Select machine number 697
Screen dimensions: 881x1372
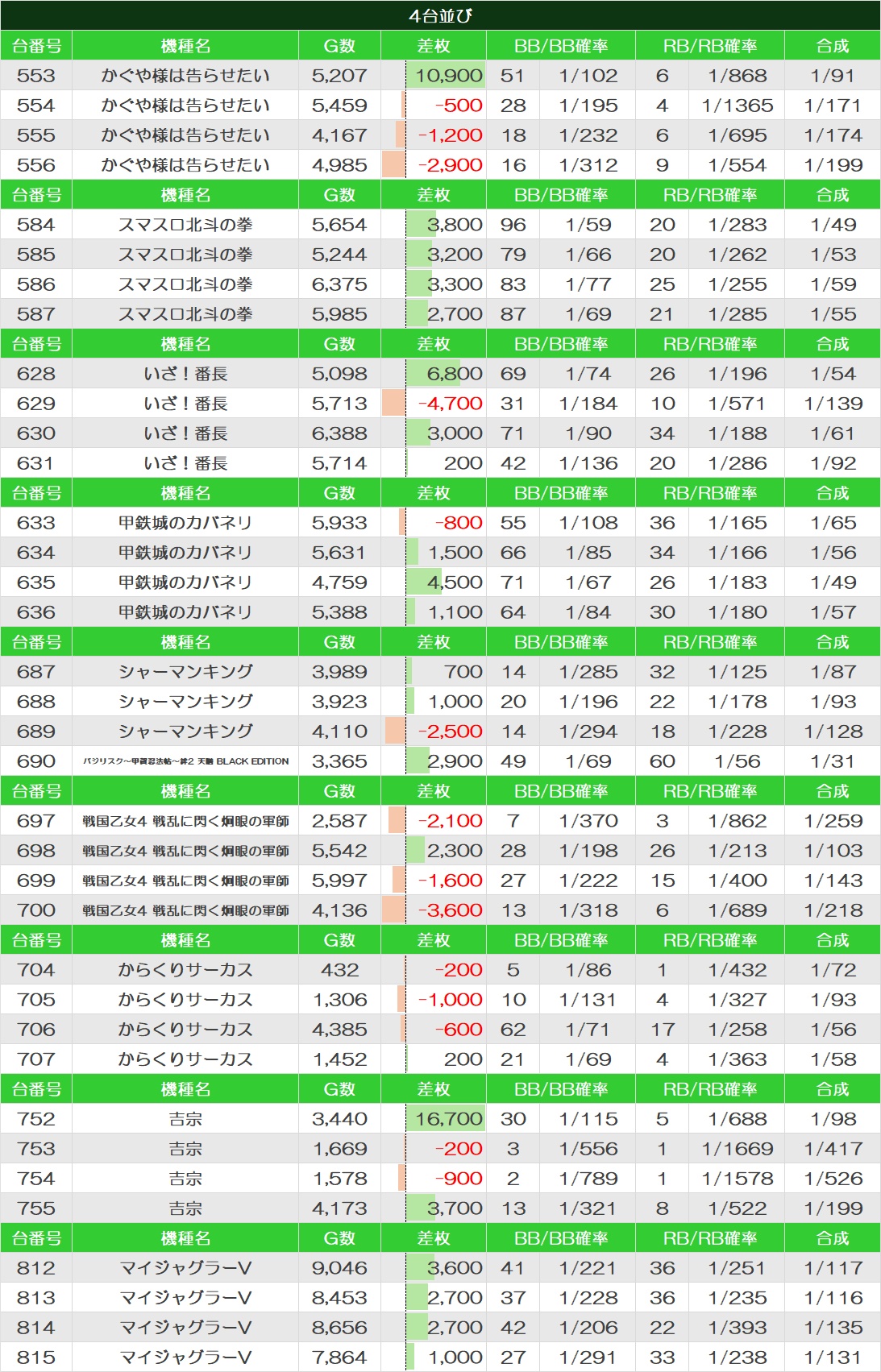[x=36, y=821]
